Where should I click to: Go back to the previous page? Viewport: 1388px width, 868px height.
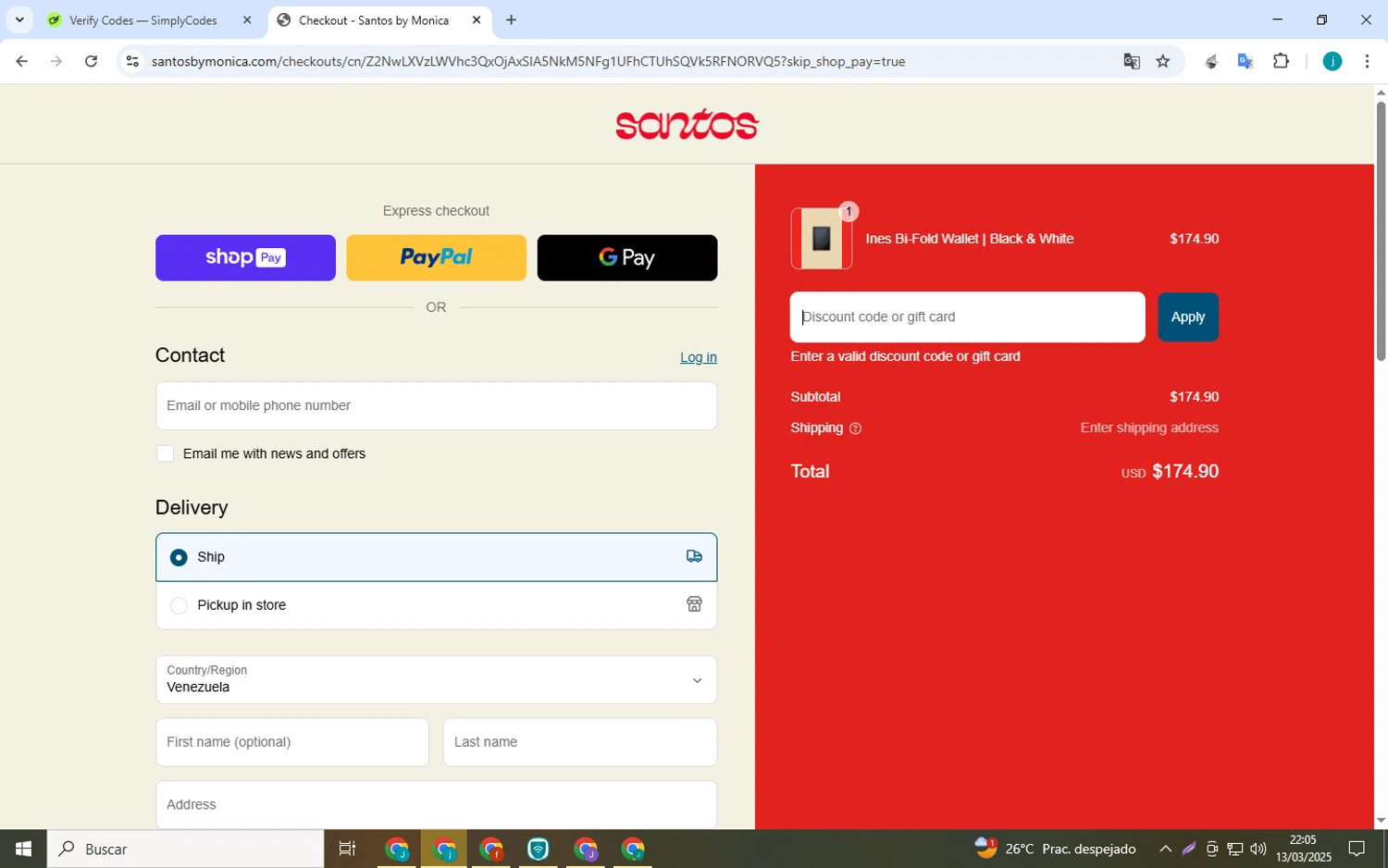pyautogui.click(x=21, y=61)
